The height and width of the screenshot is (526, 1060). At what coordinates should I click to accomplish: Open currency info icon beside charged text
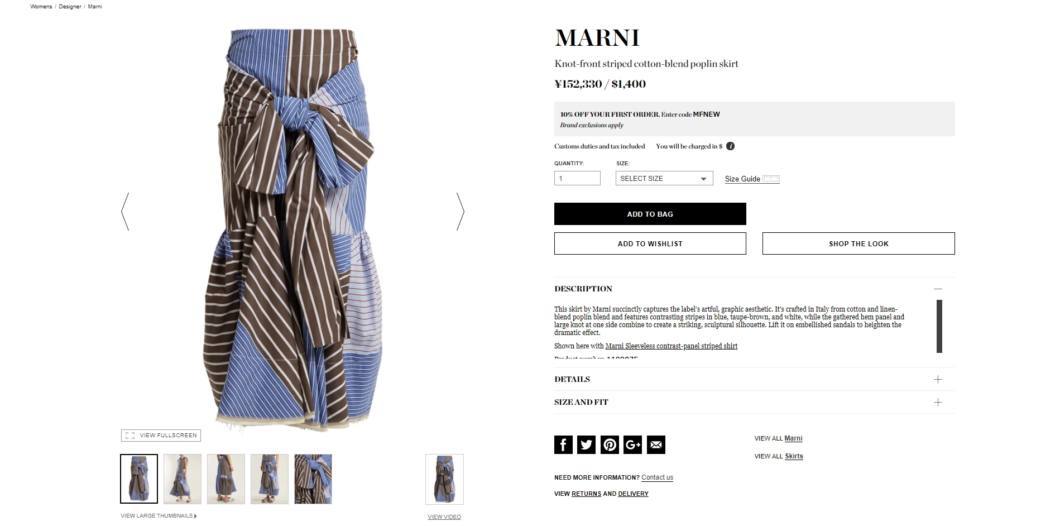730,146
